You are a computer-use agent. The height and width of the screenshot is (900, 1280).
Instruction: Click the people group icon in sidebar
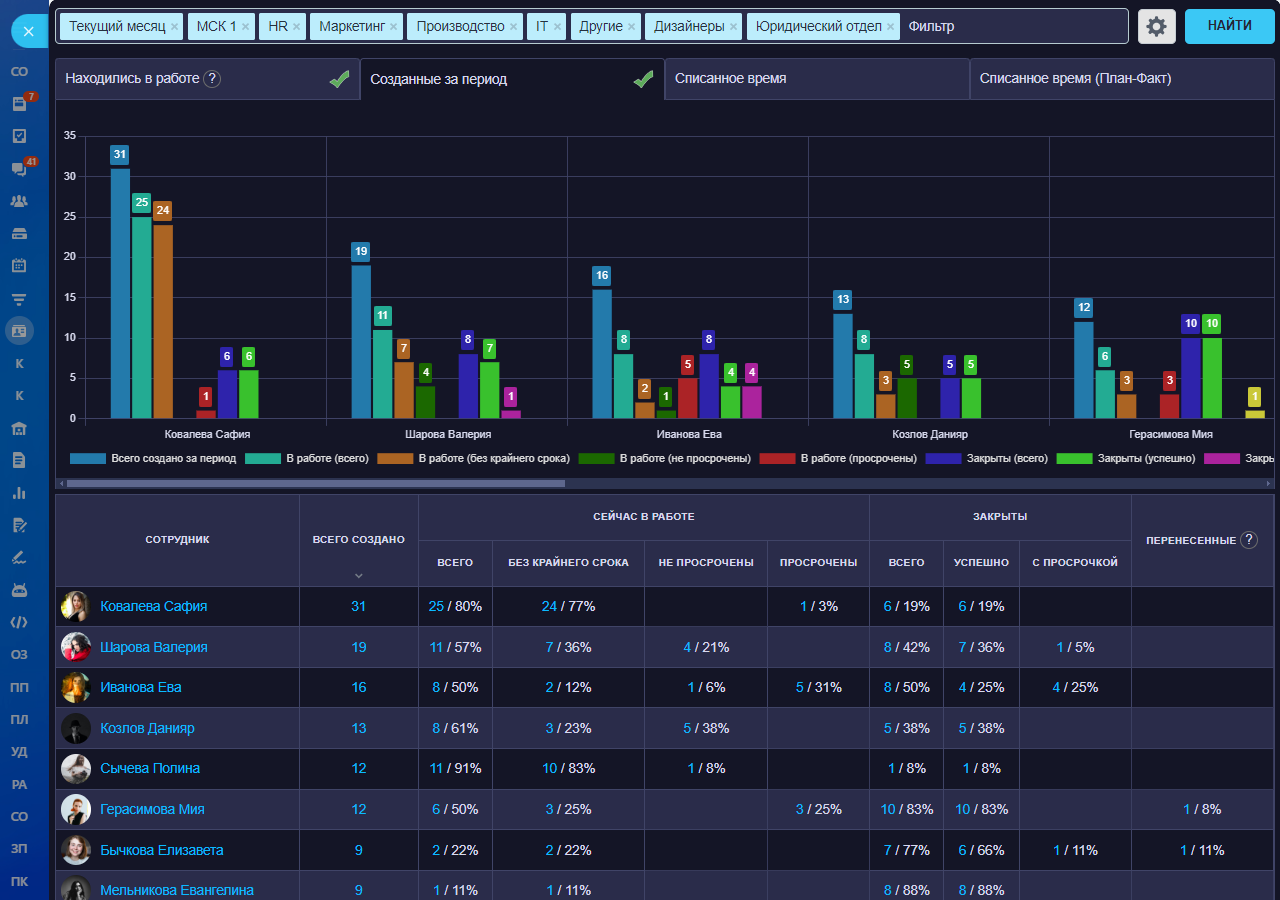(x=19, y=201)
